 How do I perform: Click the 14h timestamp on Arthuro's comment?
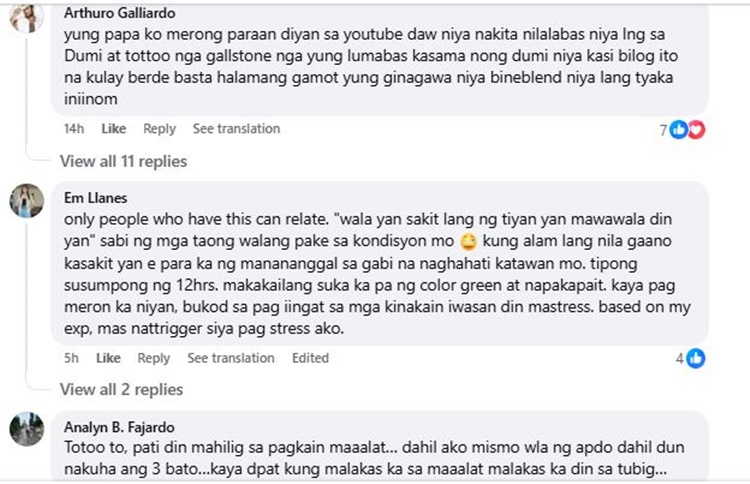73,129
